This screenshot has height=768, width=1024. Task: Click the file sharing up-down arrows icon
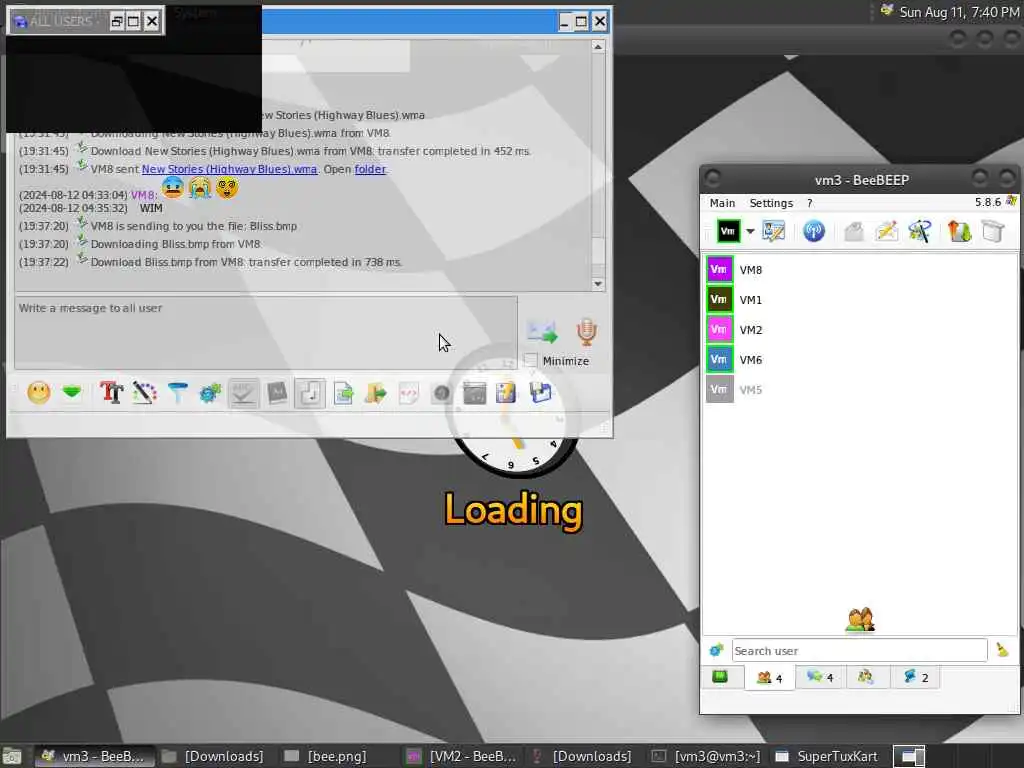point(959,231)
